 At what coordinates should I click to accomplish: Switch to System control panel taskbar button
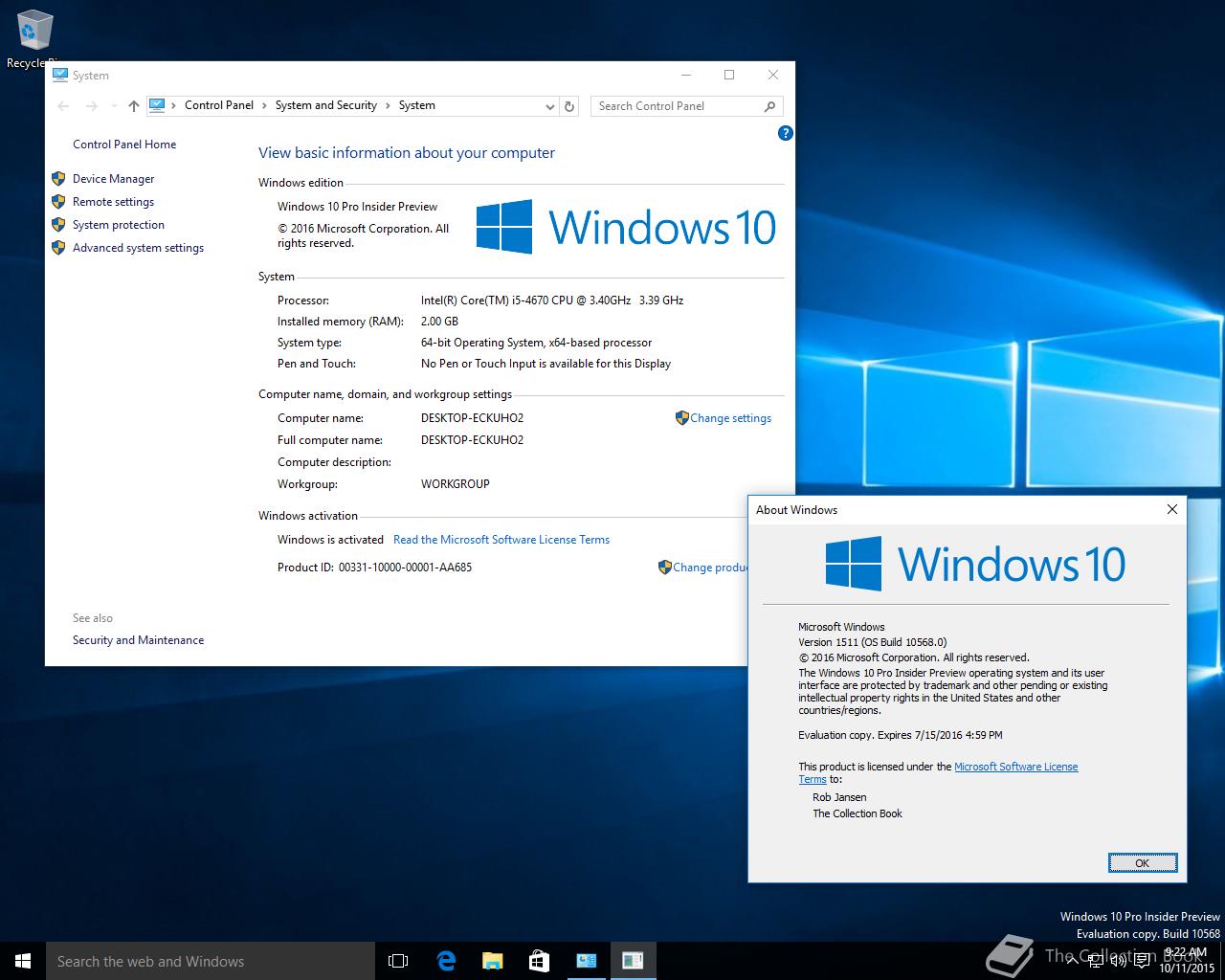[586, 961]
